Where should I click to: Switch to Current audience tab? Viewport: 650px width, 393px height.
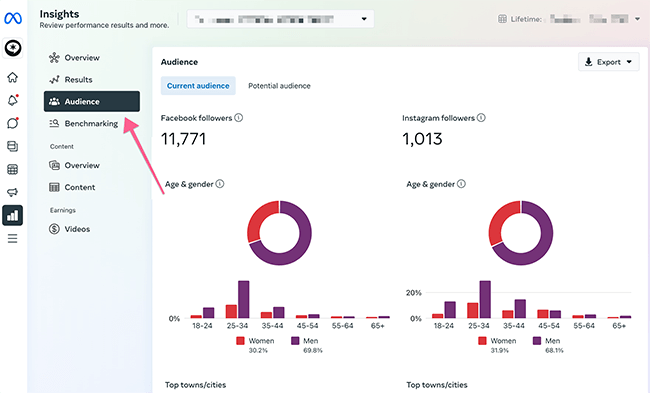[198, 86]
